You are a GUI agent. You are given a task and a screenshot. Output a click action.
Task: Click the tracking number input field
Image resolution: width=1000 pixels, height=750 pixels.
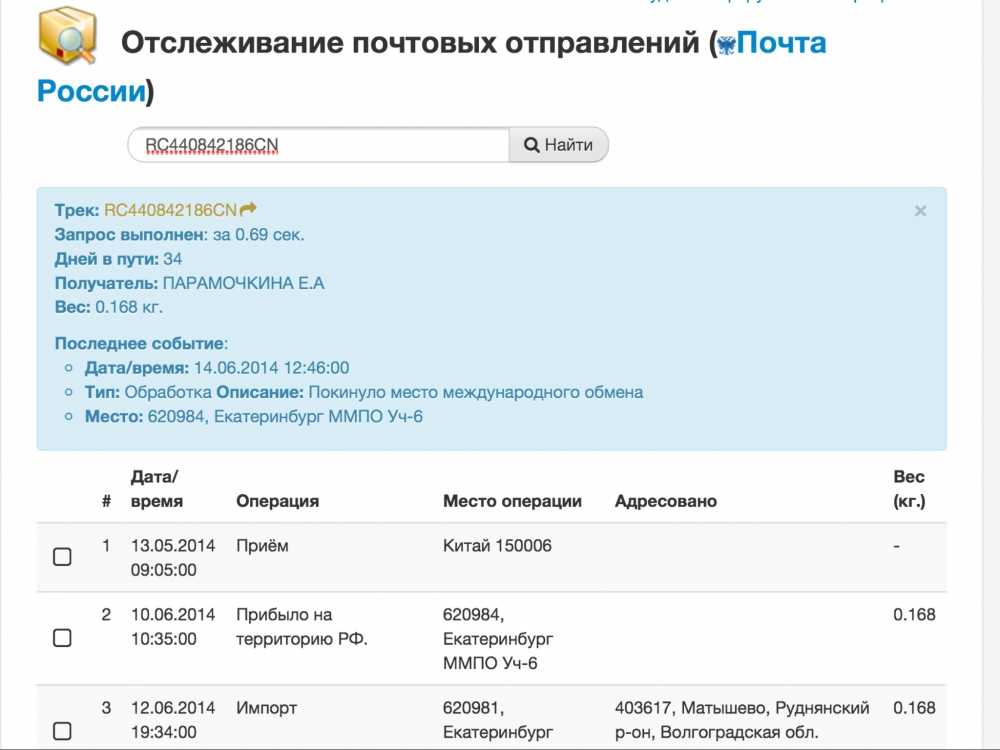click(x=319, y=145)
